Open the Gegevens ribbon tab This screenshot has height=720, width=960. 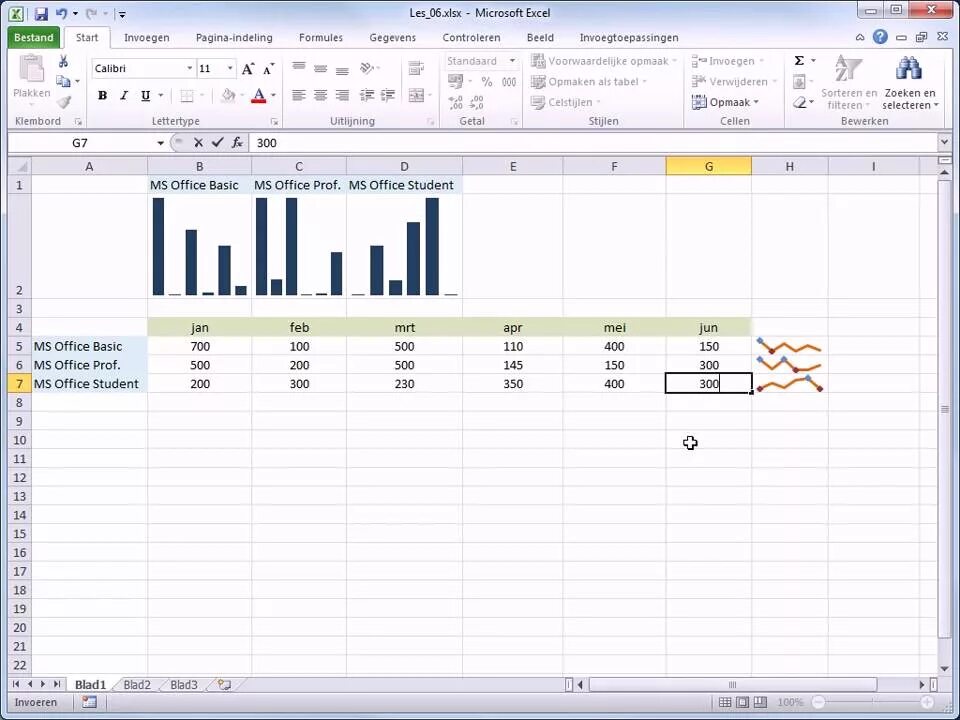coord(392,37)
